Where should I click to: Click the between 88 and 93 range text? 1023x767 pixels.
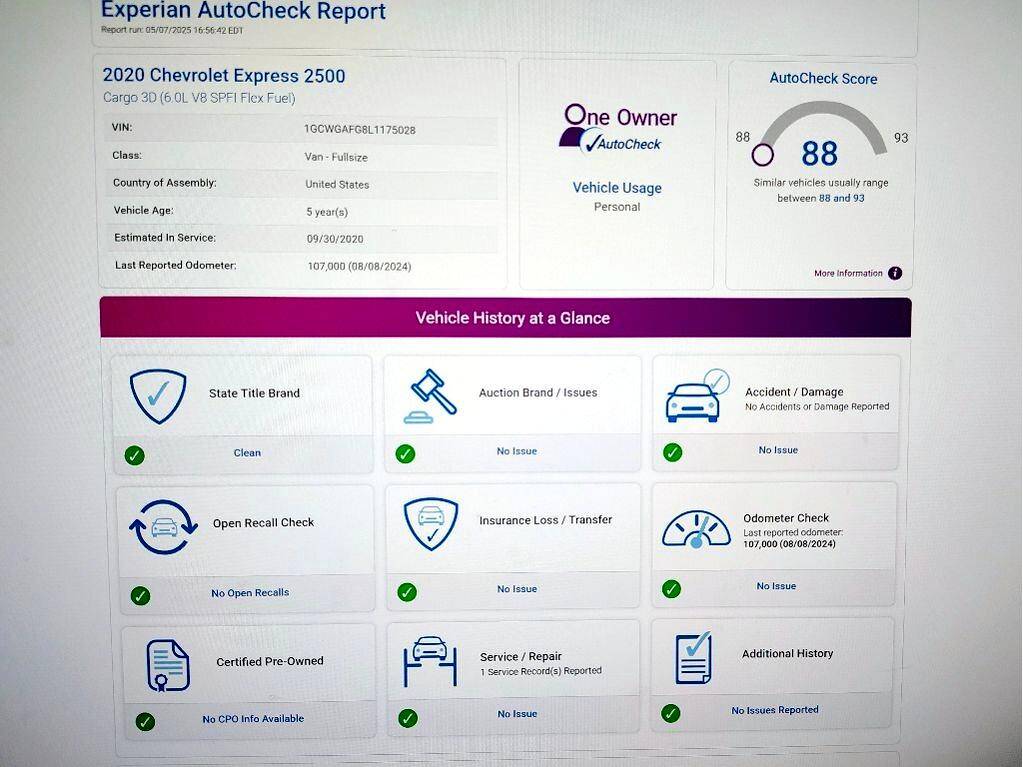(x=821, y=198)
